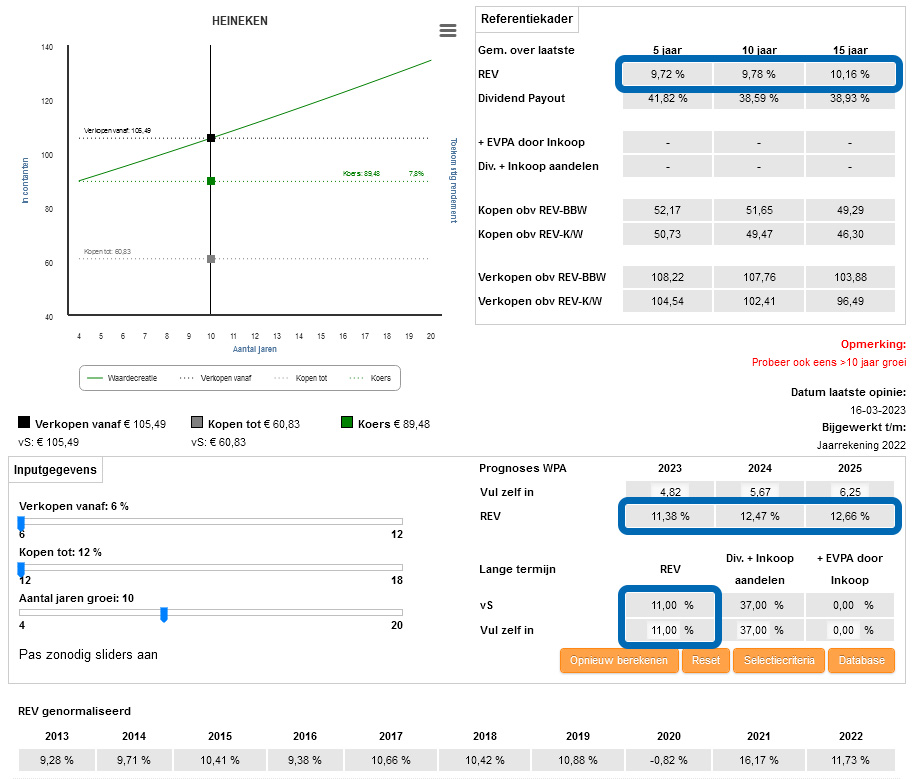Image resolution: width=914 pixels, height=779 pixels.
Task: Click the 2022 normalized REV value '11,73 %'
Action: (x=850, y=760)
